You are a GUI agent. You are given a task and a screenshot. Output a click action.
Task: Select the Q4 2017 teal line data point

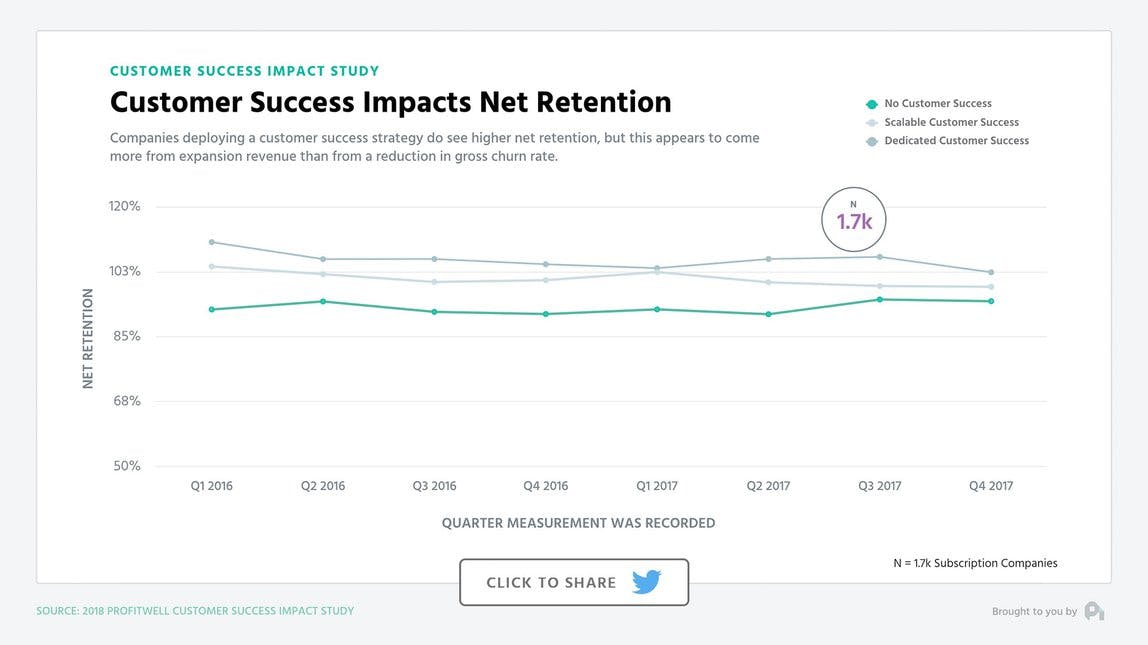(x=990, y=300)
